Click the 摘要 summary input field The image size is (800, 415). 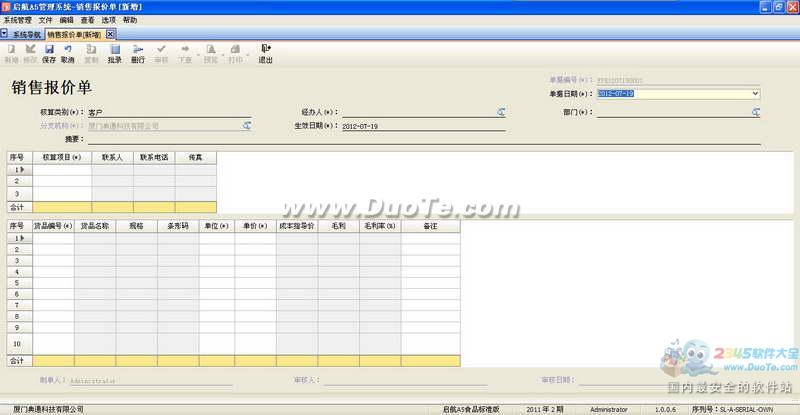[424, 139]
